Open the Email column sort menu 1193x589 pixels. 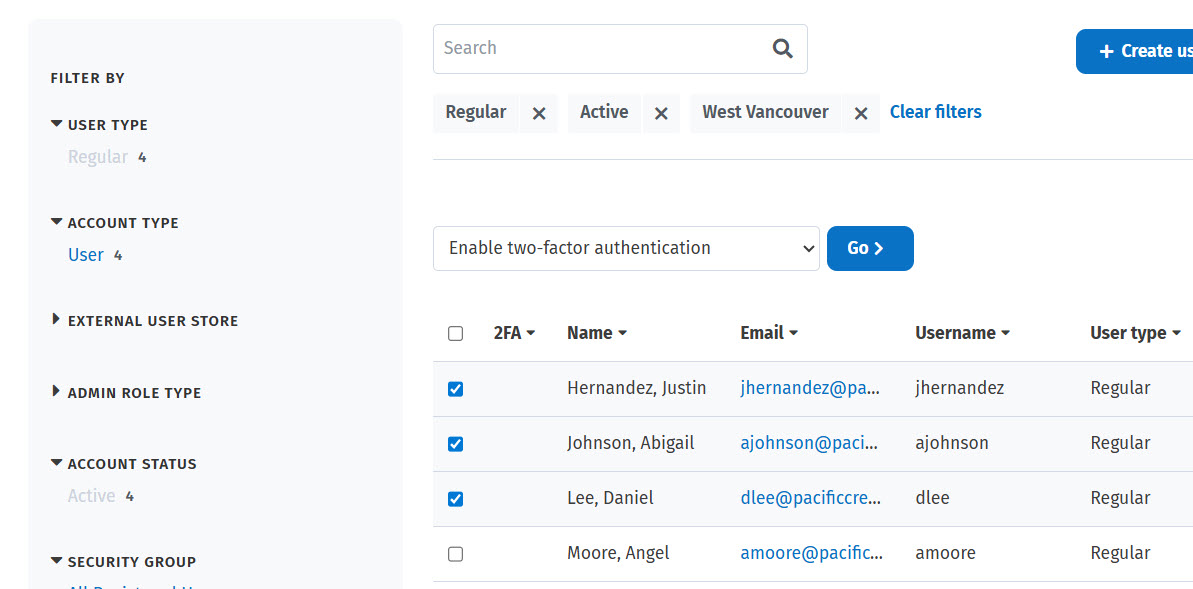pyautogui.click(x=795, y=332)
